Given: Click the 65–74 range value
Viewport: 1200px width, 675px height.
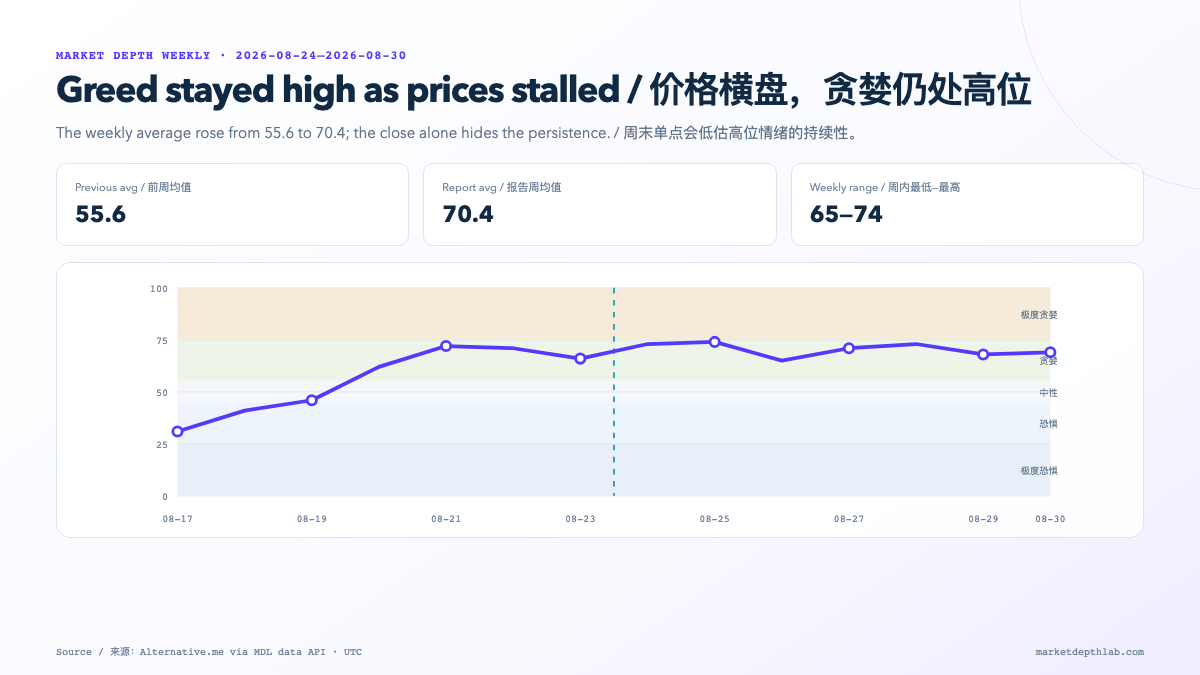Looking at the screenshot, I should coord(846,214).
